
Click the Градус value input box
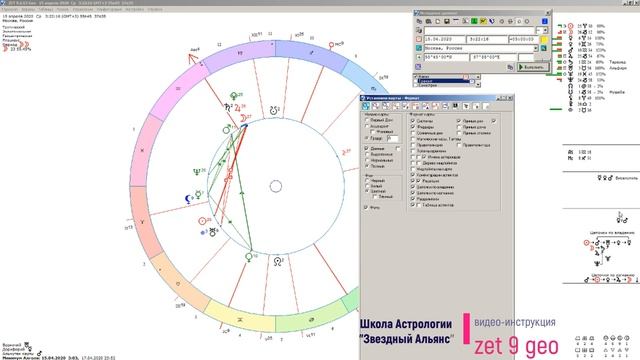[393, 138]
